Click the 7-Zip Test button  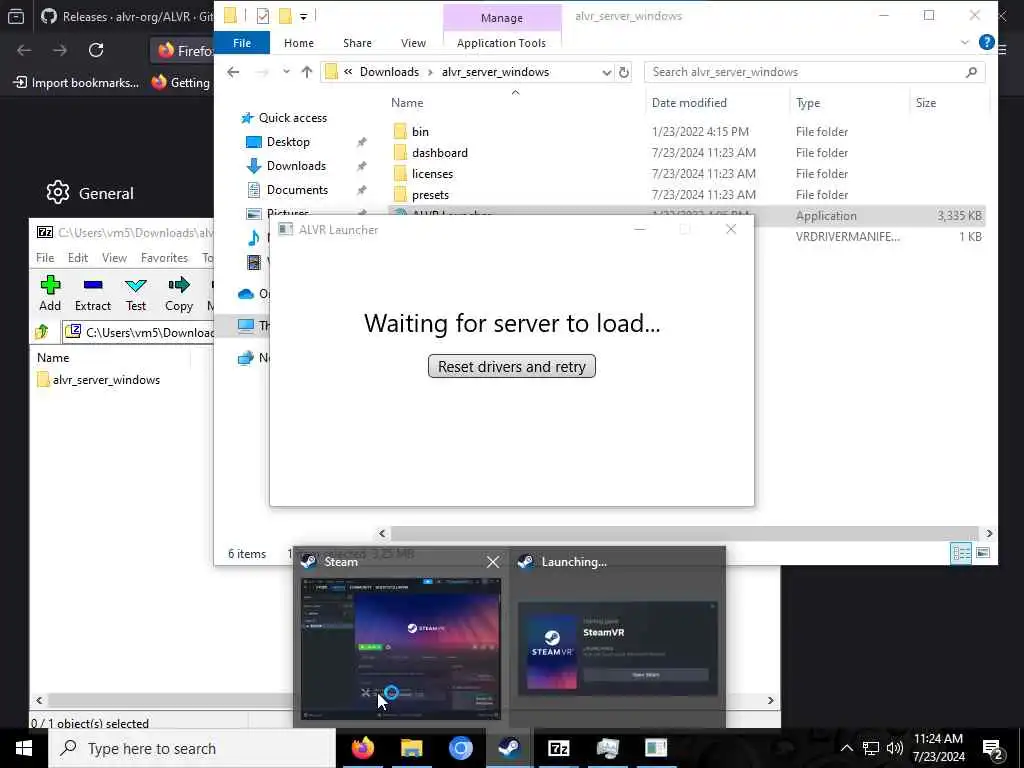(x=136, y=293)
